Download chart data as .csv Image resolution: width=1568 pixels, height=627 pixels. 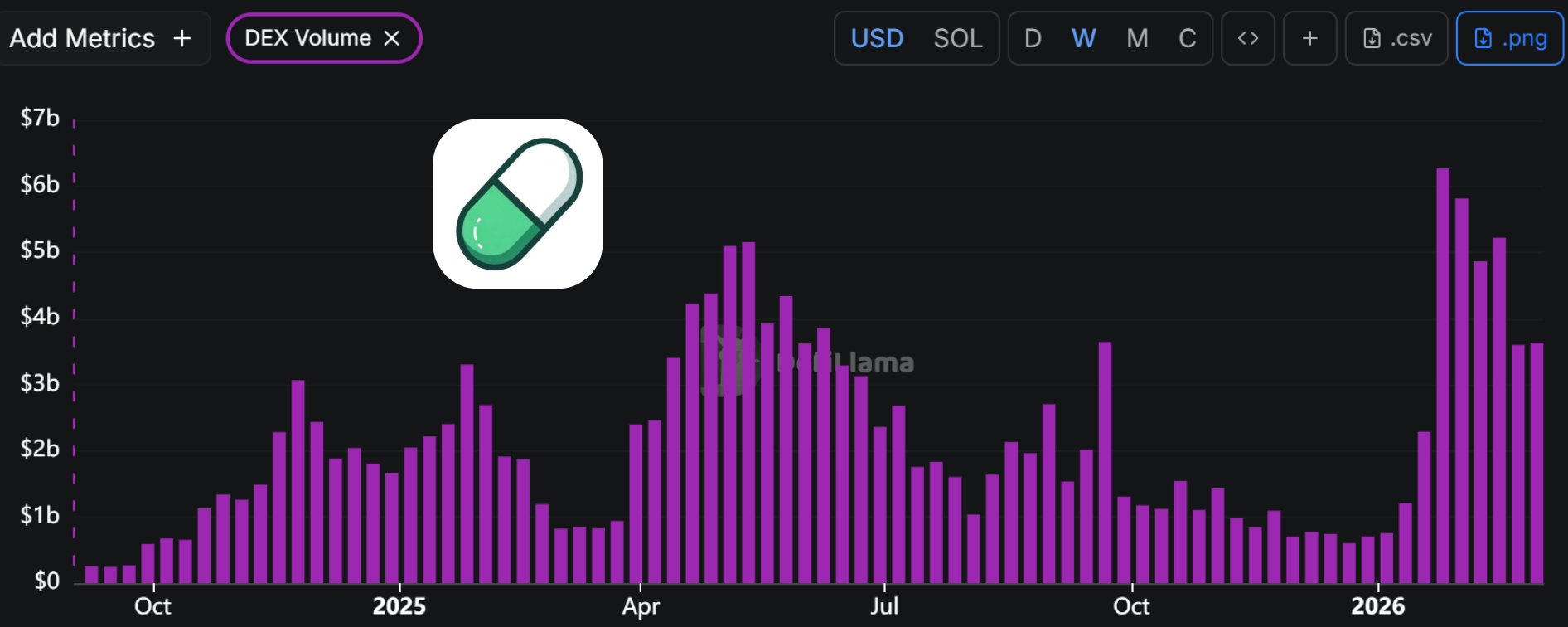tap(1396, 38)
